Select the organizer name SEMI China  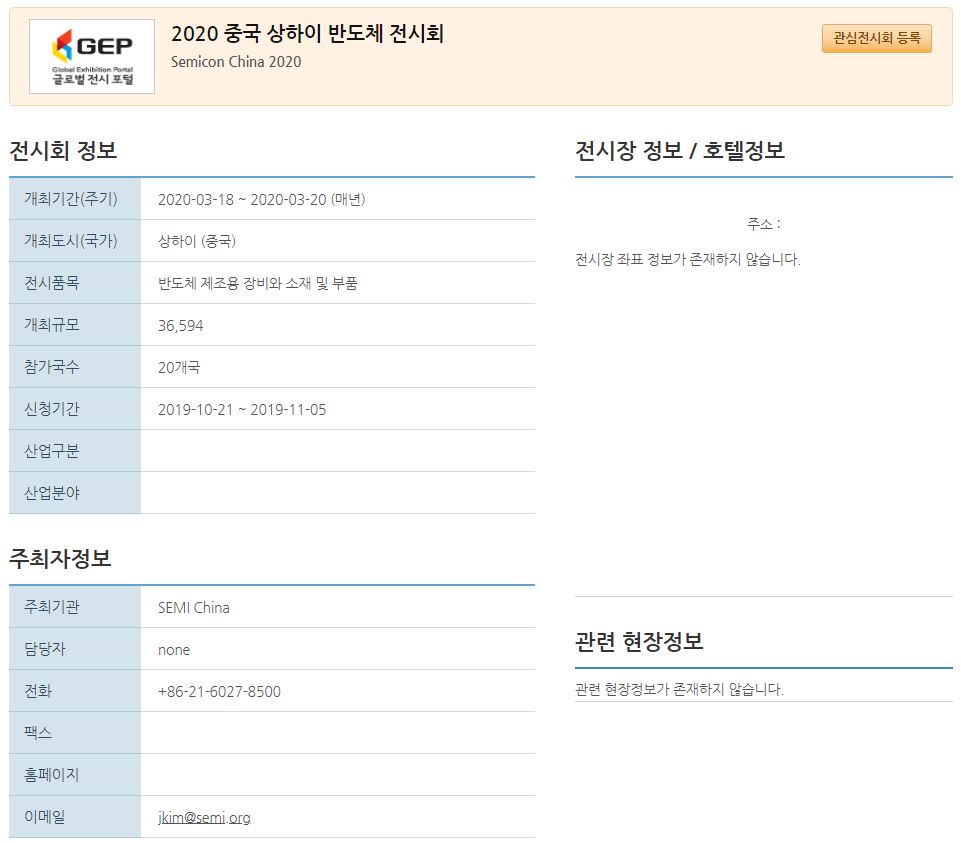194,608
